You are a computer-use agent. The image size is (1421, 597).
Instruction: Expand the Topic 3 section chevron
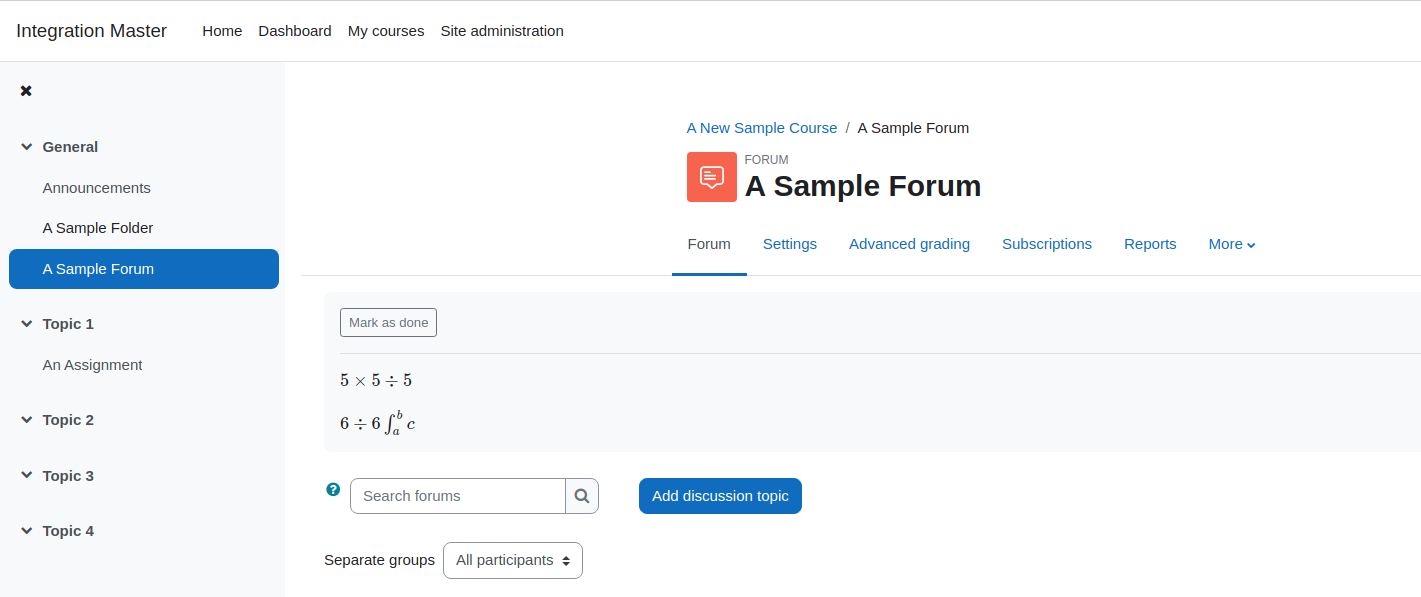tap(27, 476)
